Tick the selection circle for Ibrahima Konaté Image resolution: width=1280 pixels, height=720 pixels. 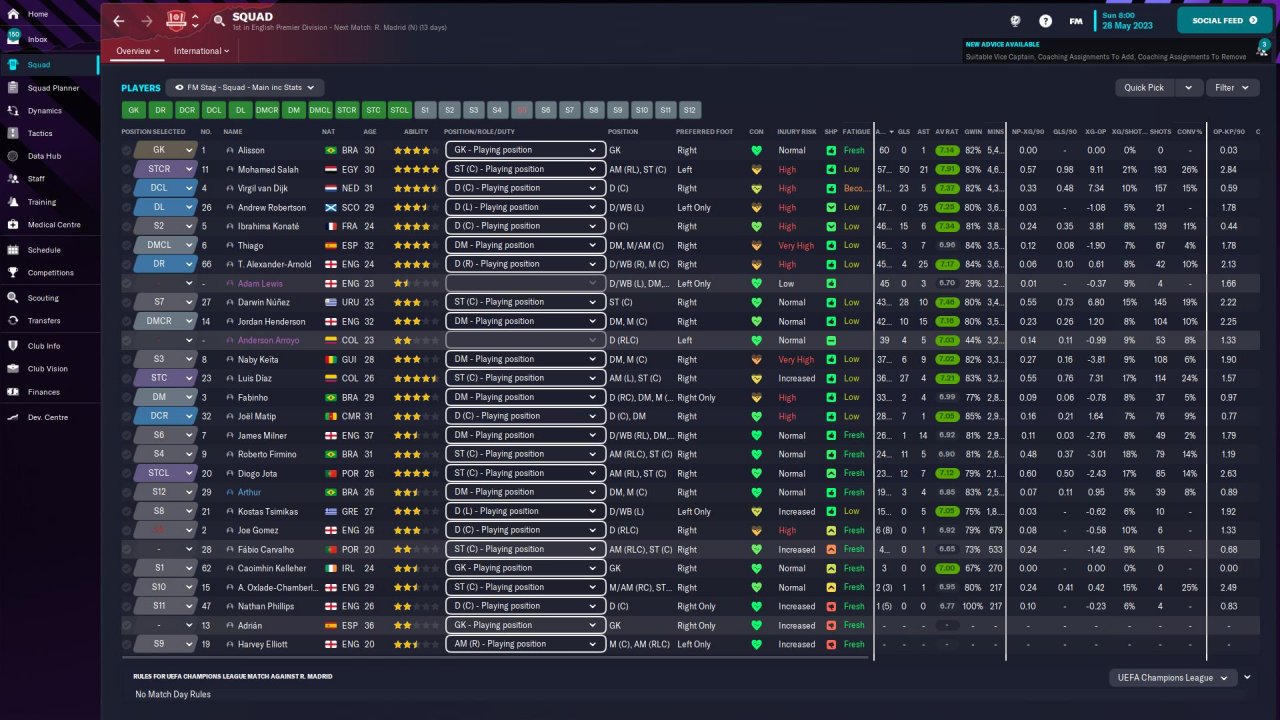click(127, 226)
